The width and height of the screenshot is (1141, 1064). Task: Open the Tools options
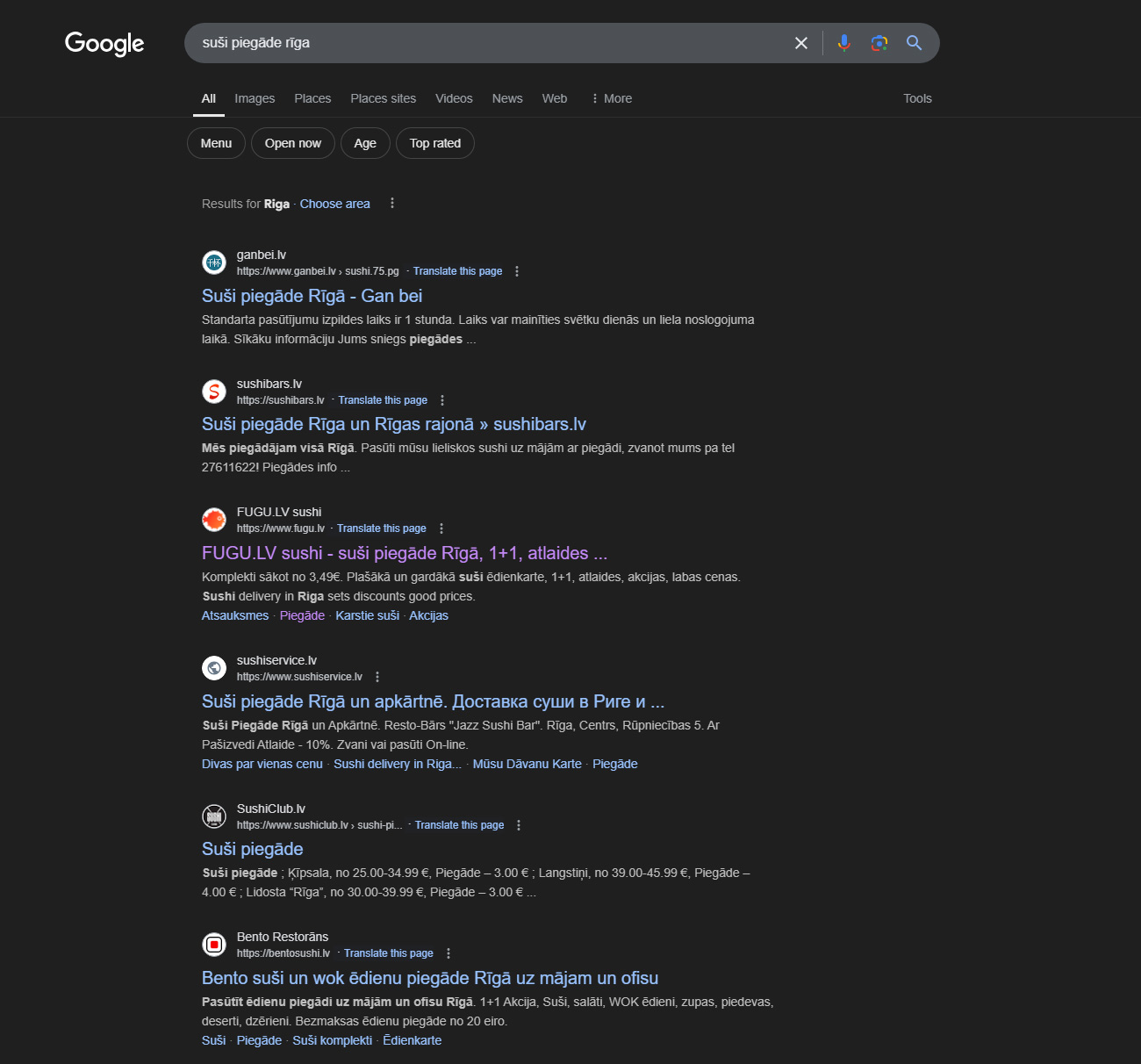pyautogui.click(x=917, y=98)
